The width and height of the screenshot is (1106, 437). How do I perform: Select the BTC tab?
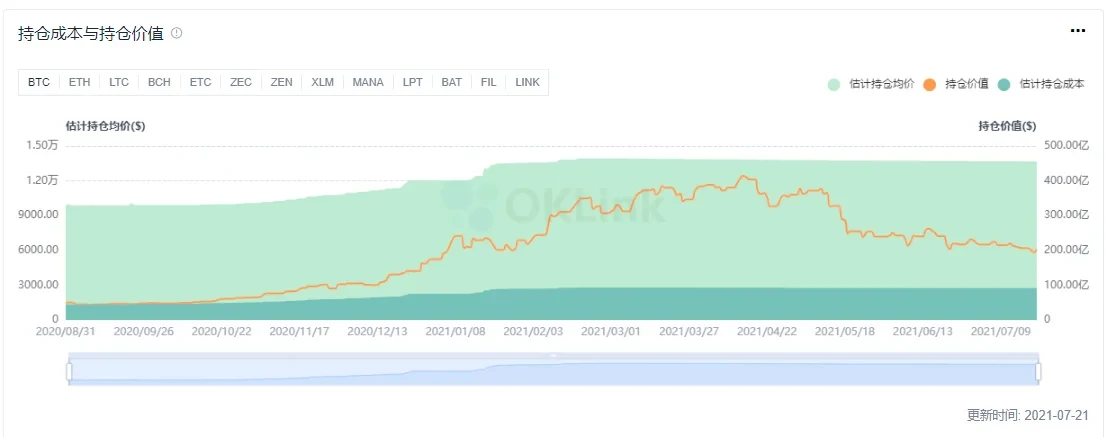(x=39, y=82)
